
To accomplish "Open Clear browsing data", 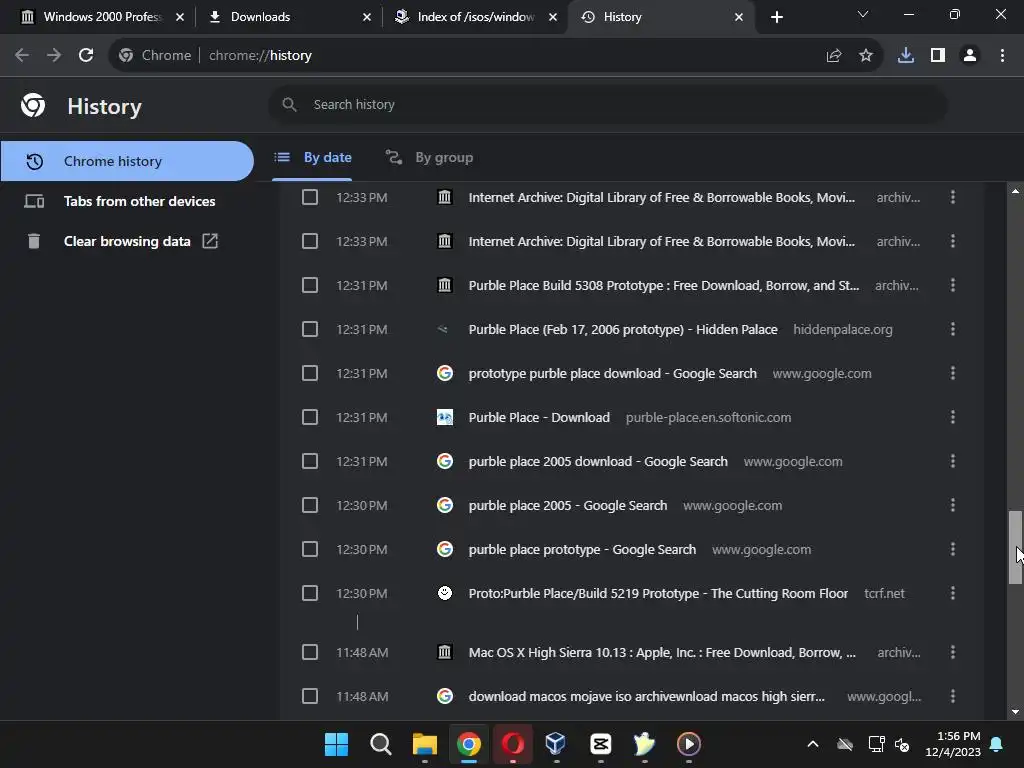I will [127, 241].
